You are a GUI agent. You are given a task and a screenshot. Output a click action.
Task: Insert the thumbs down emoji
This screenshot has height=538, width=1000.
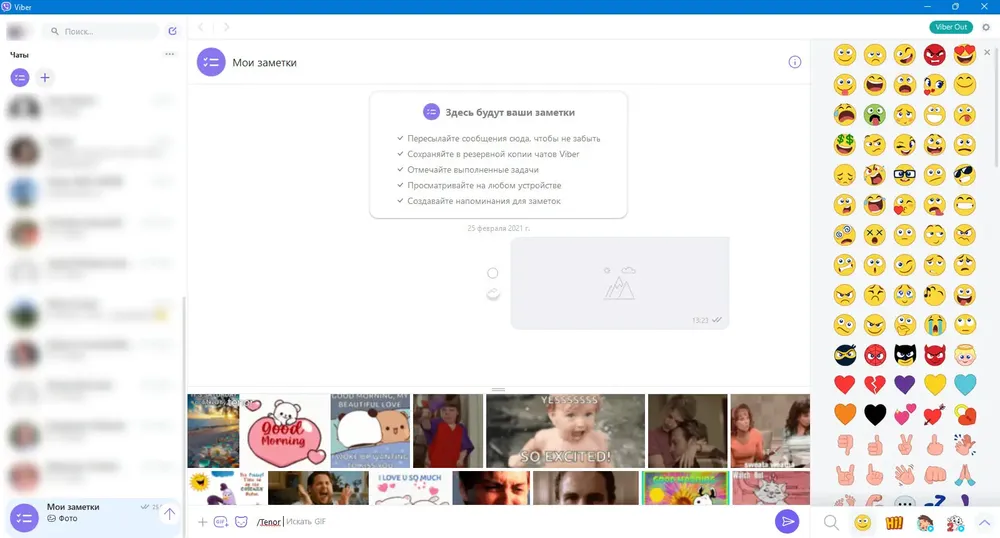(844, 444)
